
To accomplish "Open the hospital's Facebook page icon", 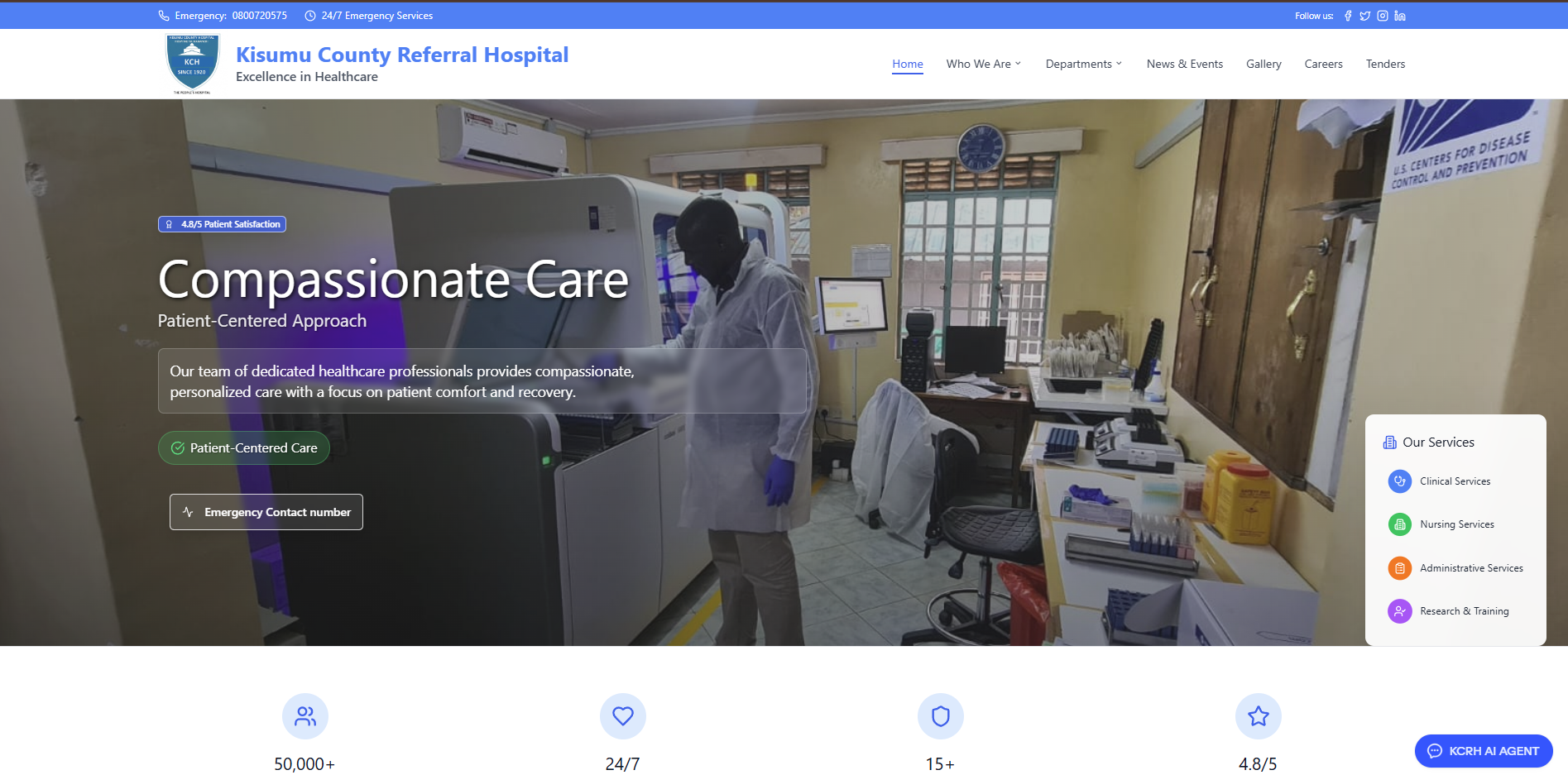I will tap(1348, 15).
